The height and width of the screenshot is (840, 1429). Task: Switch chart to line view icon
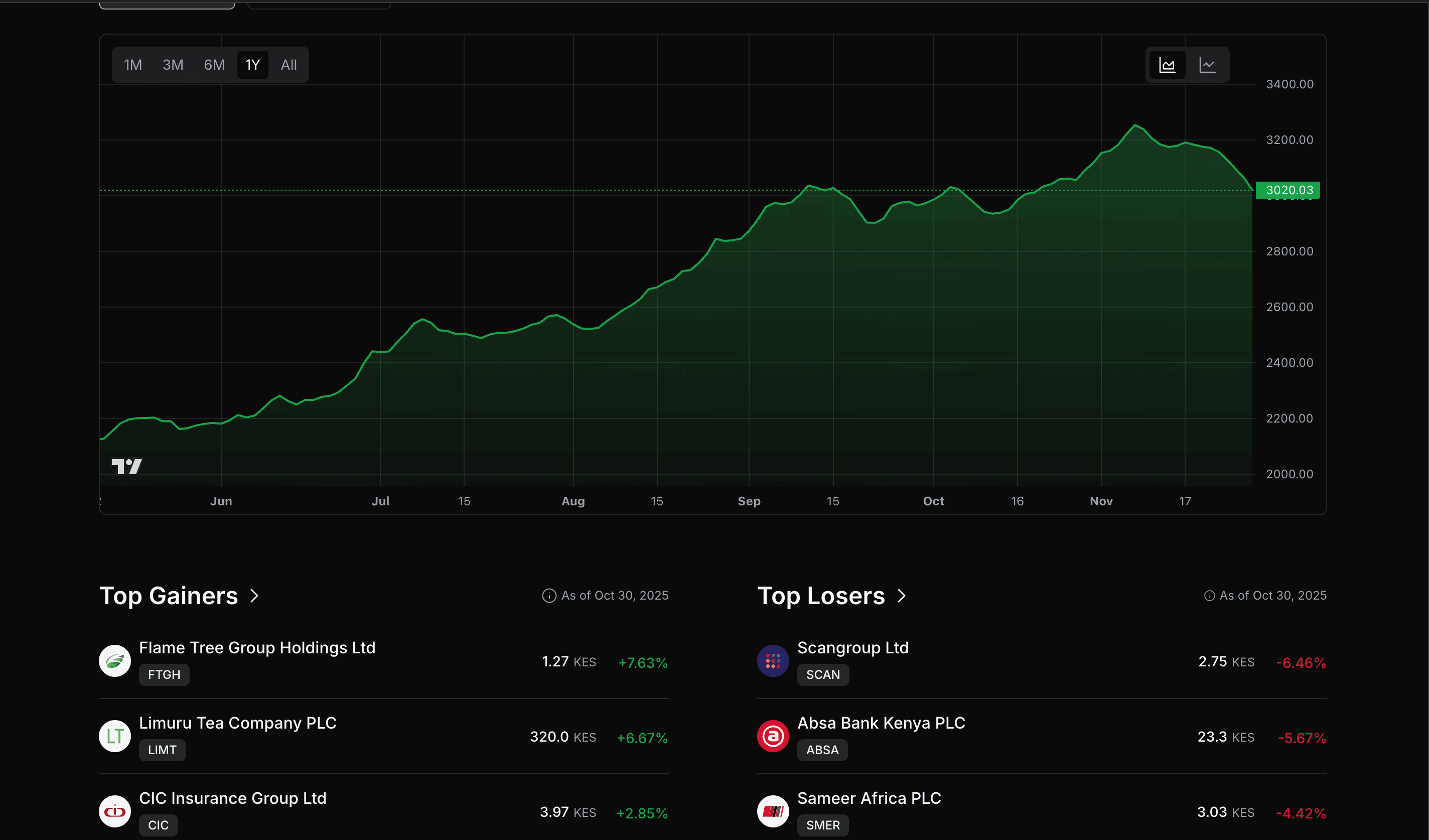(1207, 65)
